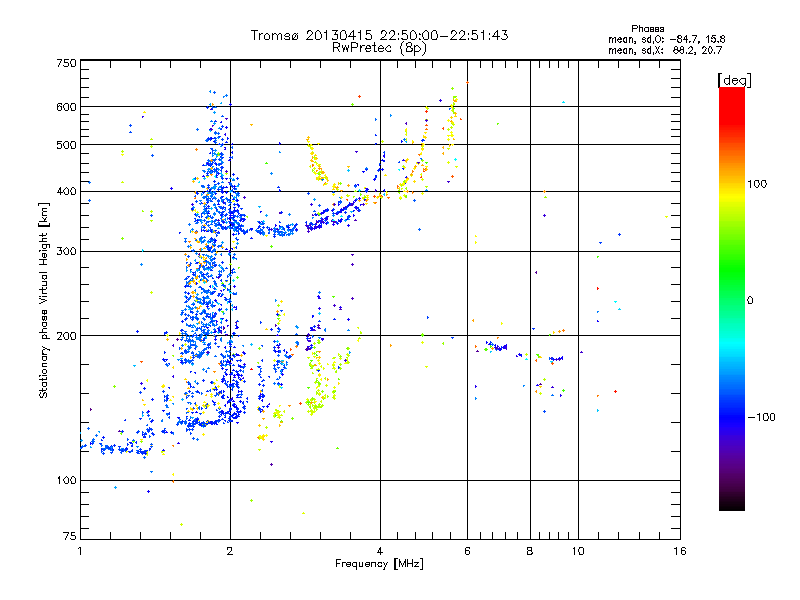The width and height of the screenshot is (800, 600).
Task: Click the x-axis "10" MHz tick label
Action: coord(578,551)
